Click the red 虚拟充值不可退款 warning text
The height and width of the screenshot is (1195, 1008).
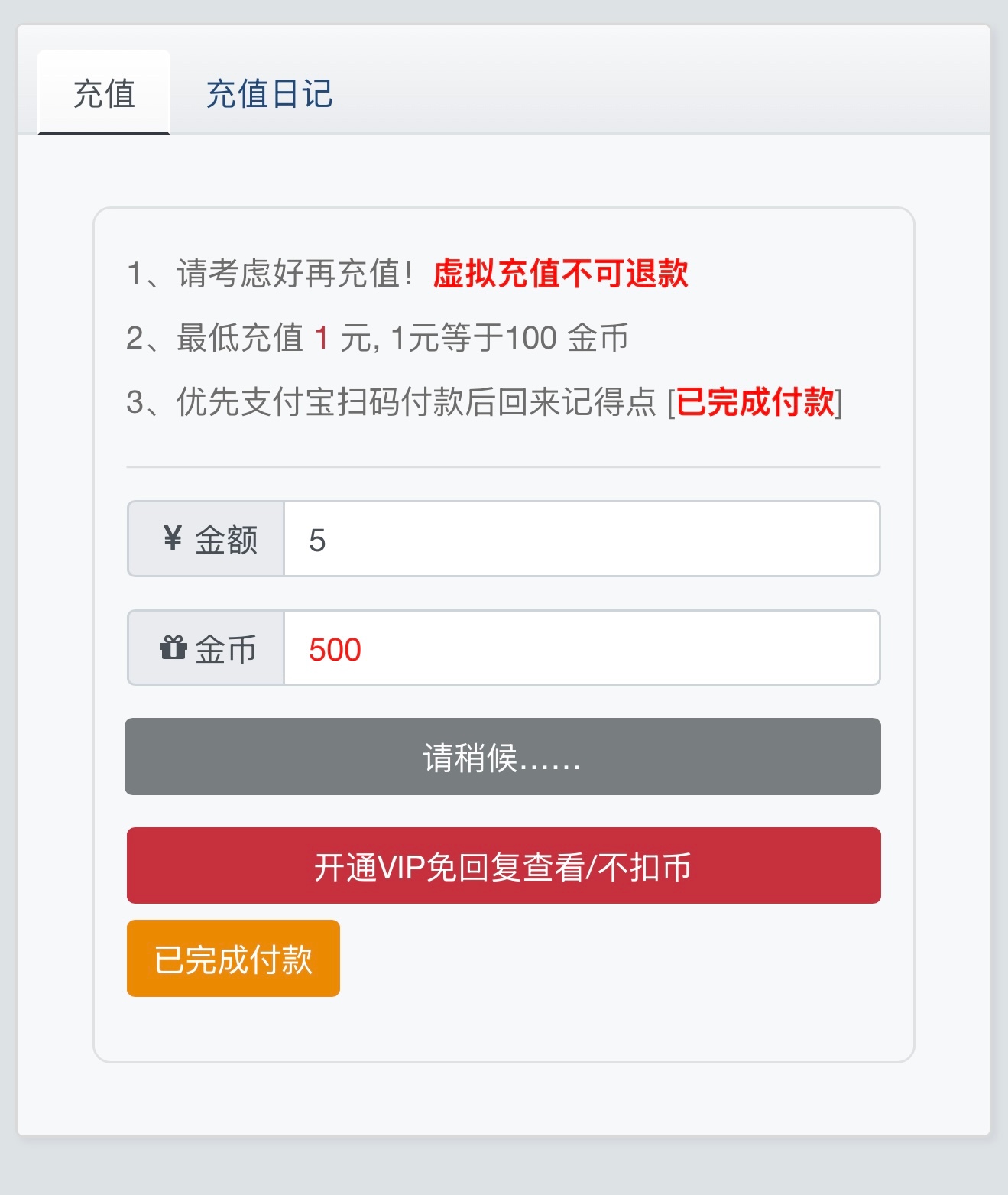(x=560, y=274)
